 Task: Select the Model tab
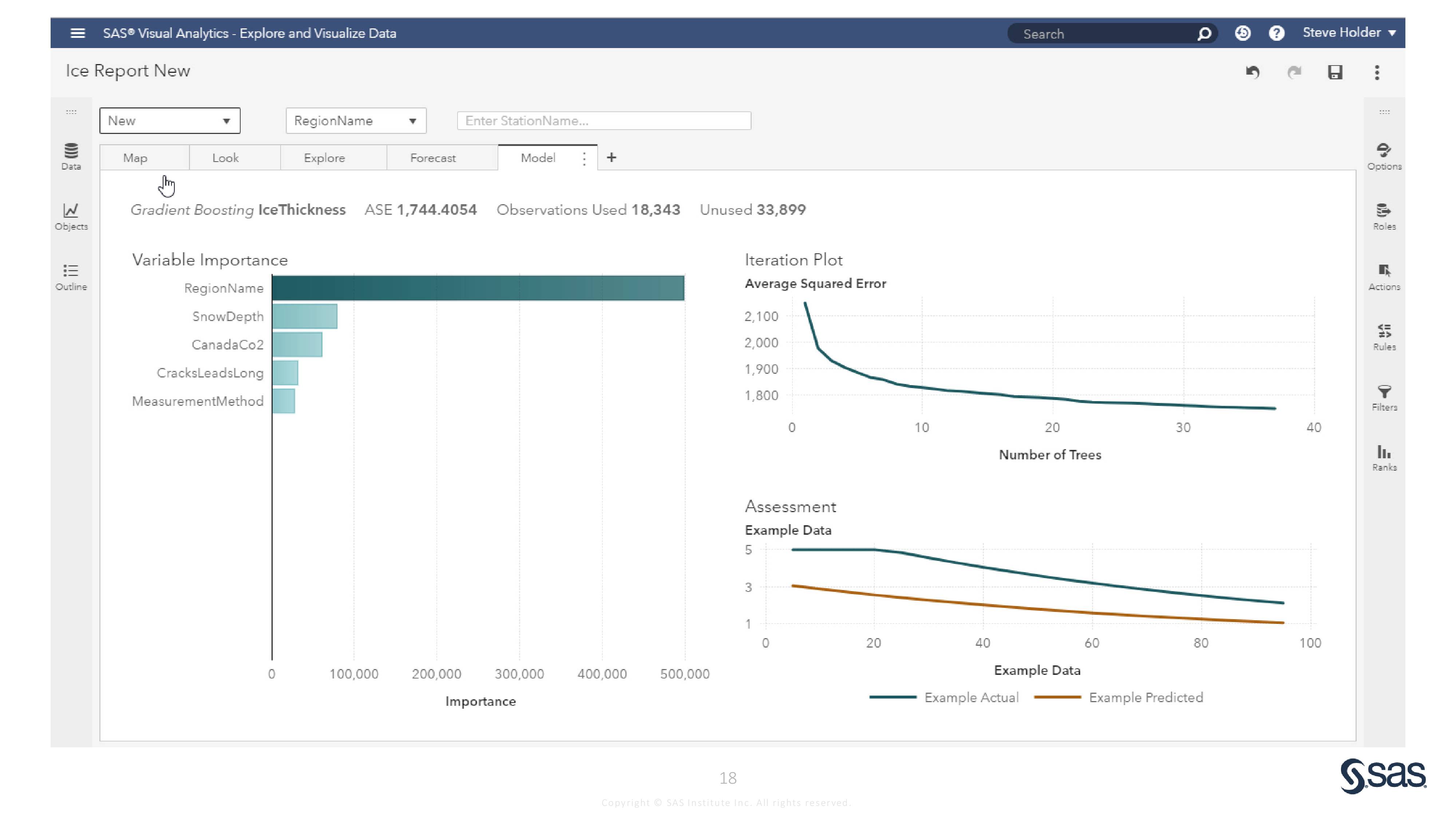[538, 158]
